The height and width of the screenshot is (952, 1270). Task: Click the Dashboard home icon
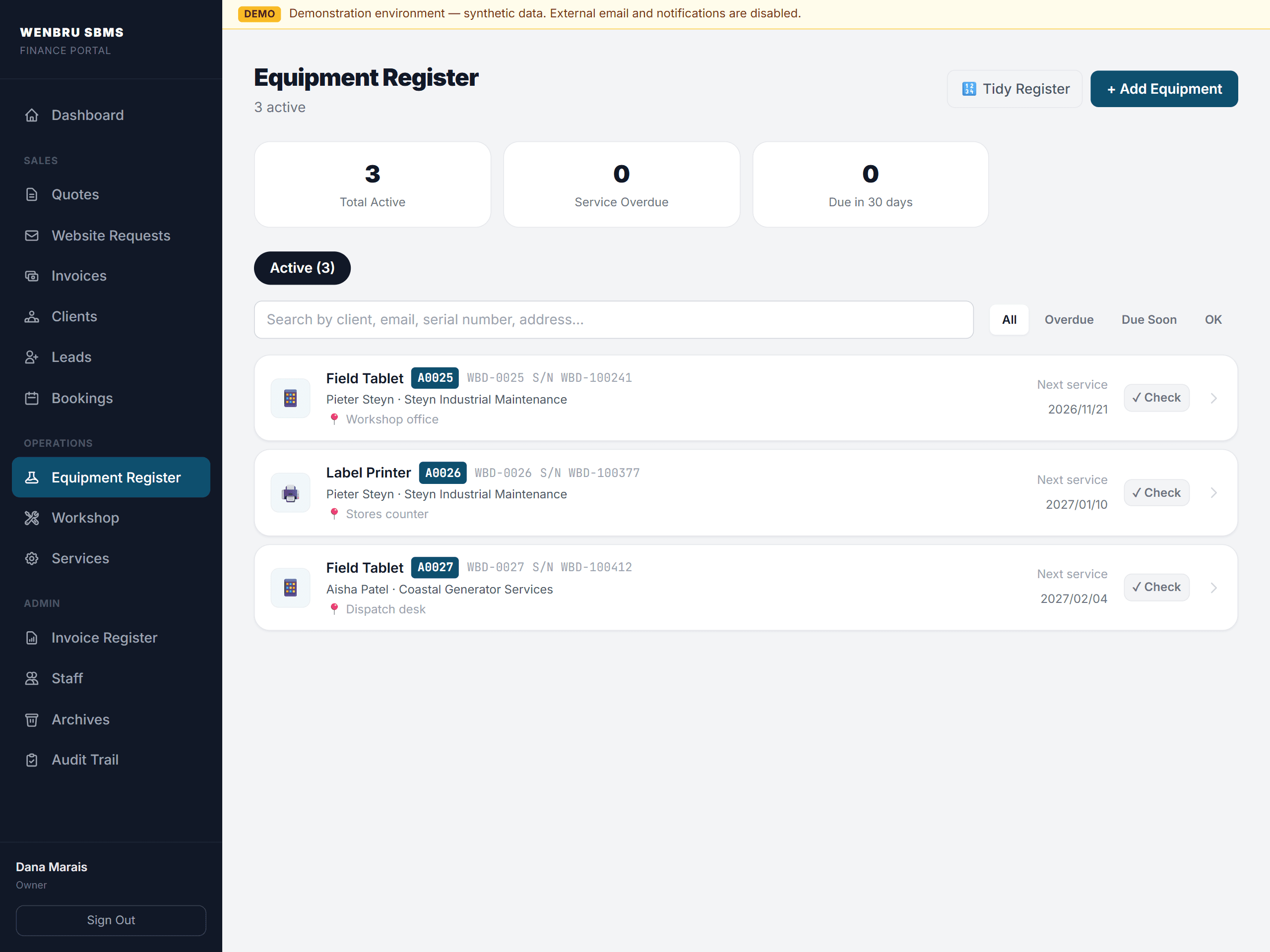click(x=32, y=116)
